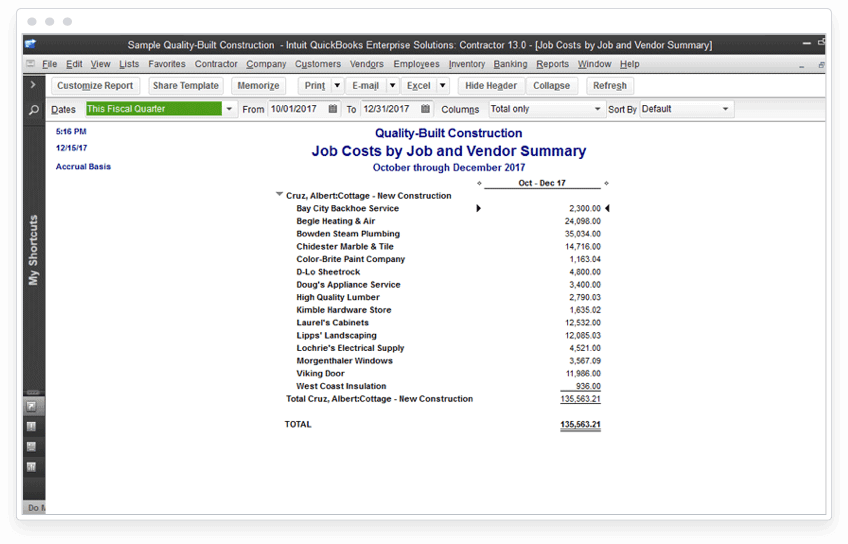Click the E-mail button
848x544 pixels.
[x=366, y=85]
